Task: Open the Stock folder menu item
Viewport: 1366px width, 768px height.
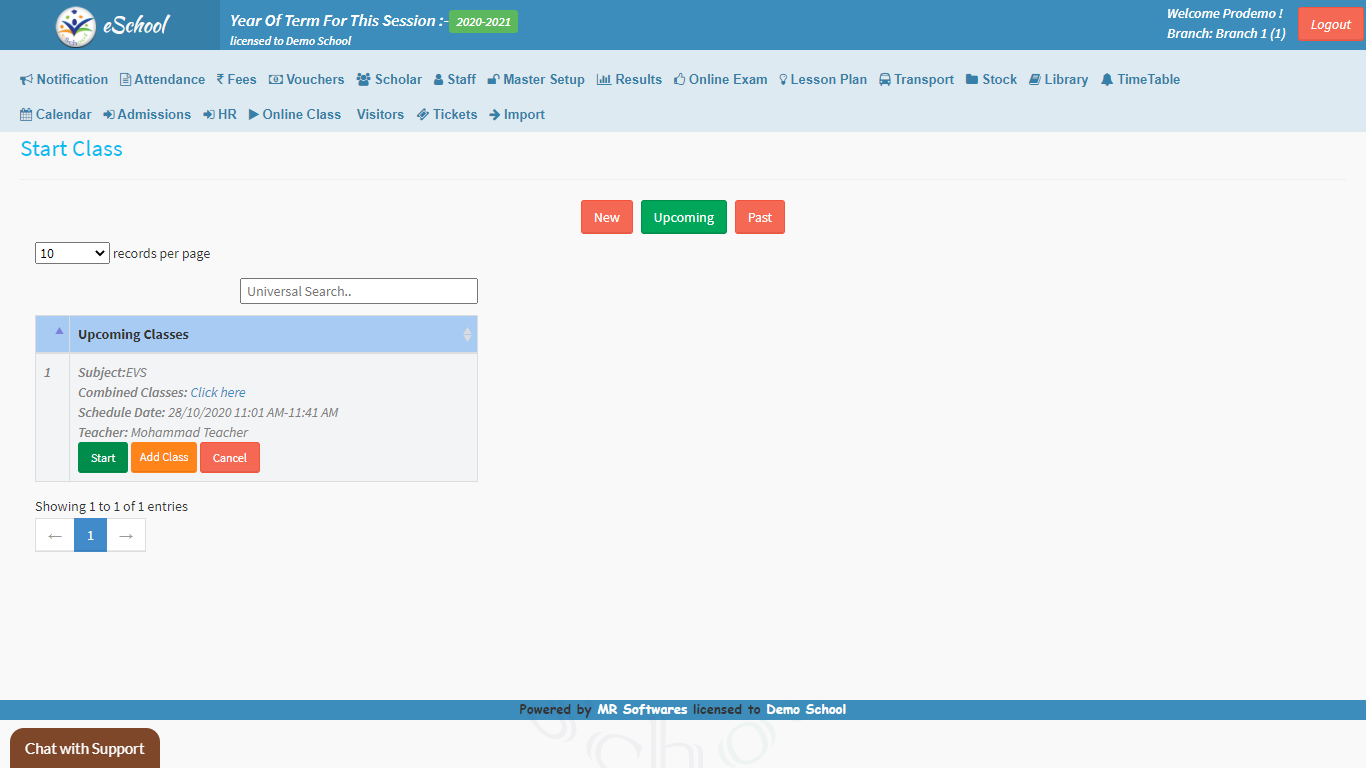Action: click(991, 80)
